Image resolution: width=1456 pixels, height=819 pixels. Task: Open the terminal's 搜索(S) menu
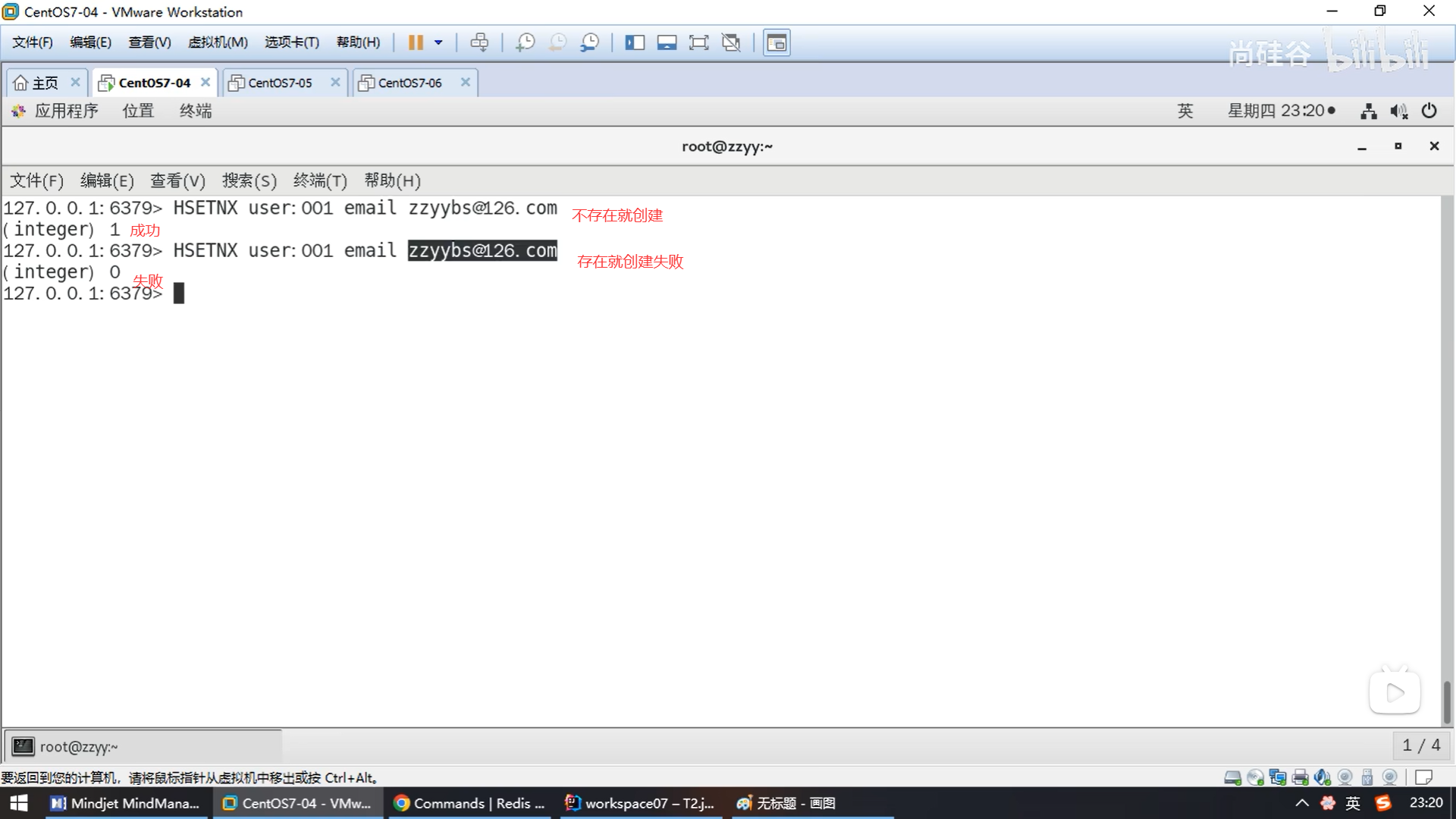point(249,180)
